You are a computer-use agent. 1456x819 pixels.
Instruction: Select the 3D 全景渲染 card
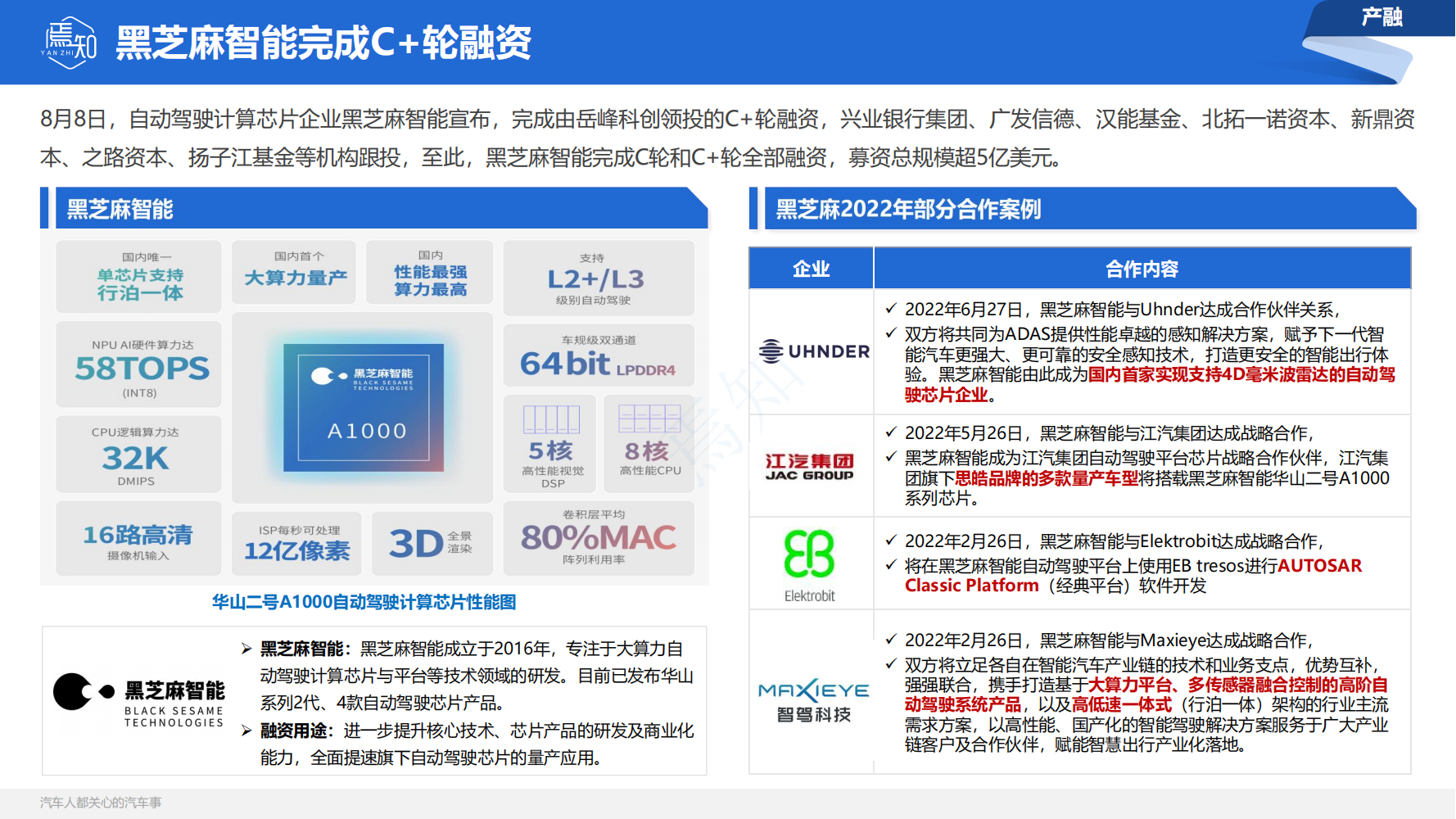click(432, 544)
